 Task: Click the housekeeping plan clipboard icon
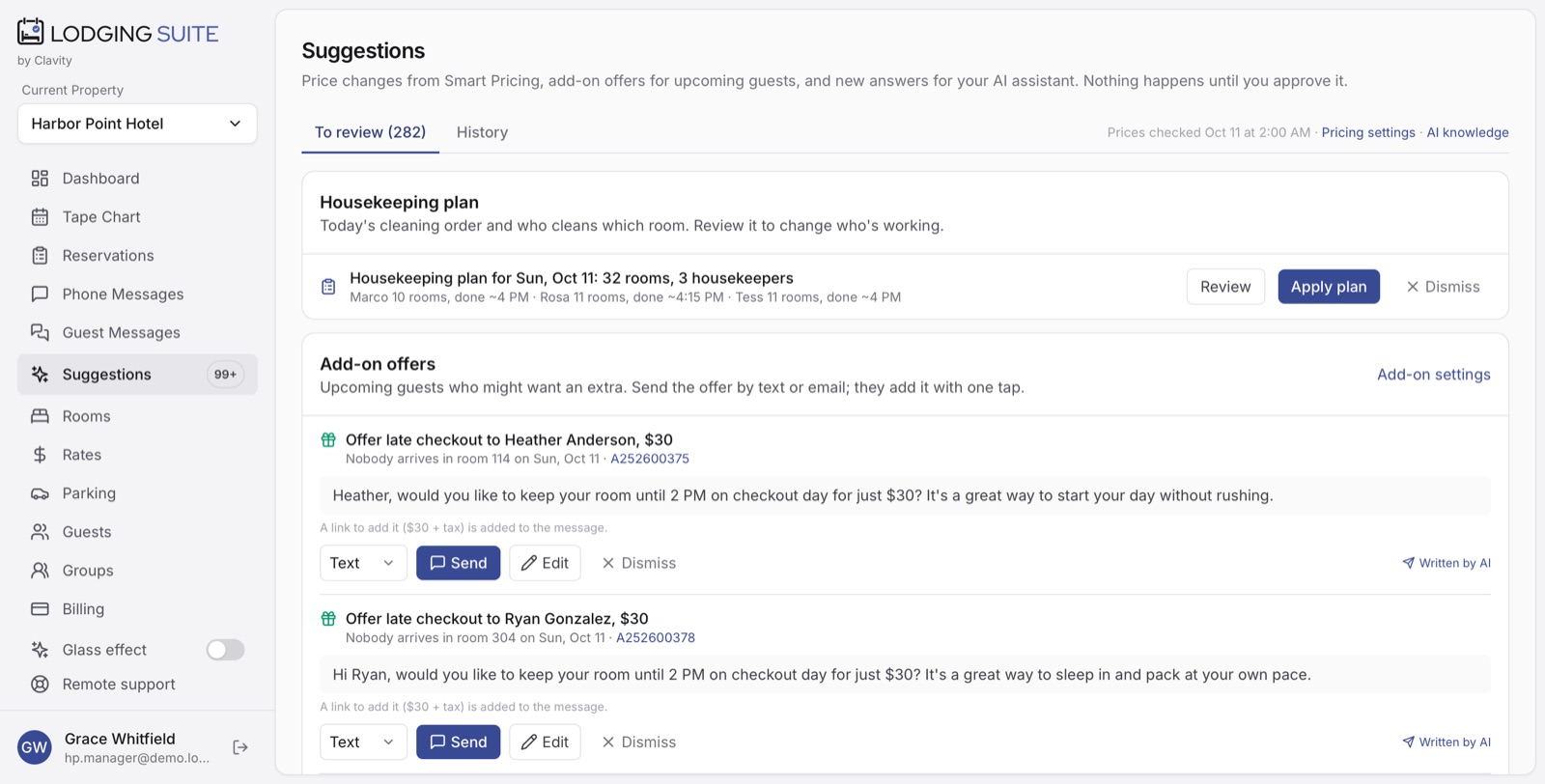[x=328, y=287]
